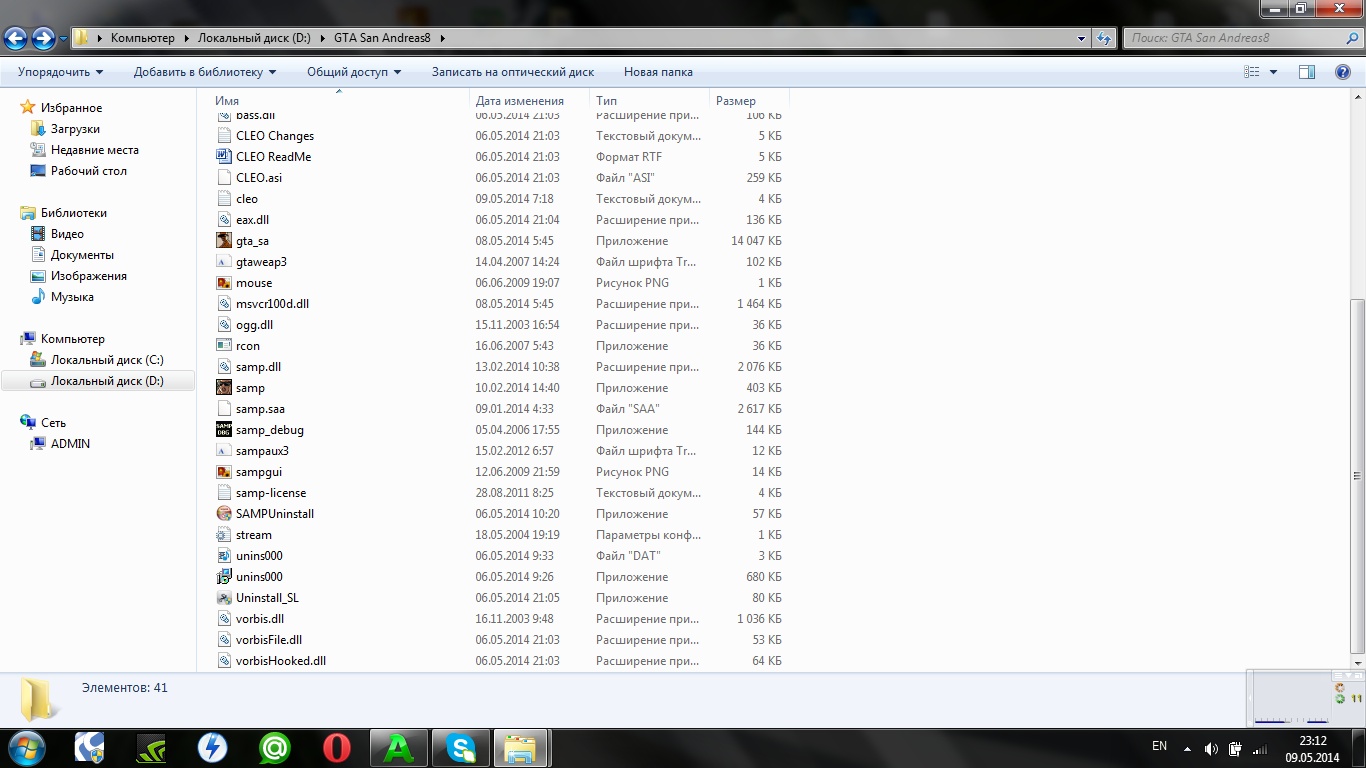Image resolution: width=1366 pixels, height=768 pixels.
Task: Open Изображения library in the sidebar
Action: 89,276
